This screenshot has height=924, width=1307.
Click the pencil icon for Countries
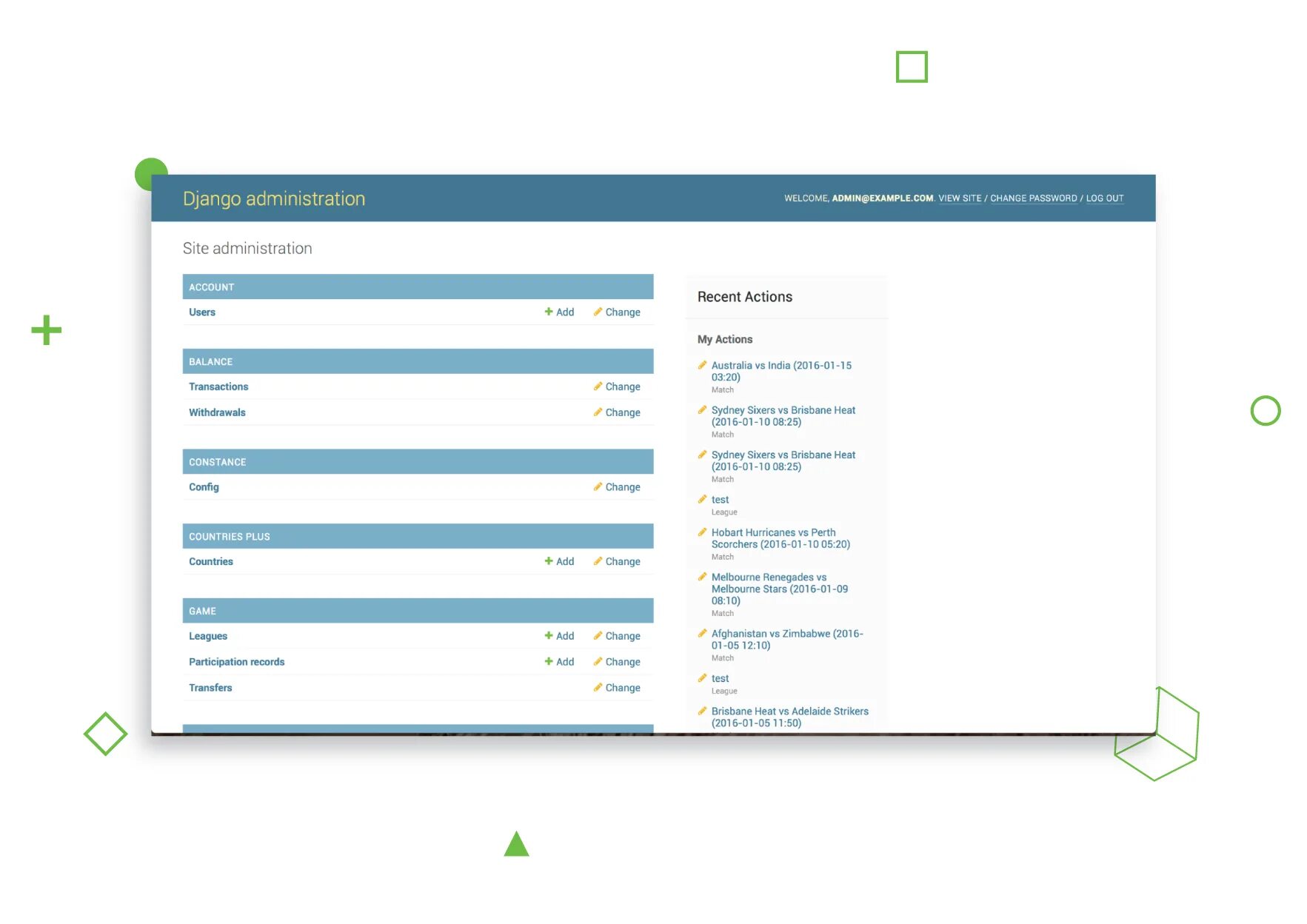point(598,560)
